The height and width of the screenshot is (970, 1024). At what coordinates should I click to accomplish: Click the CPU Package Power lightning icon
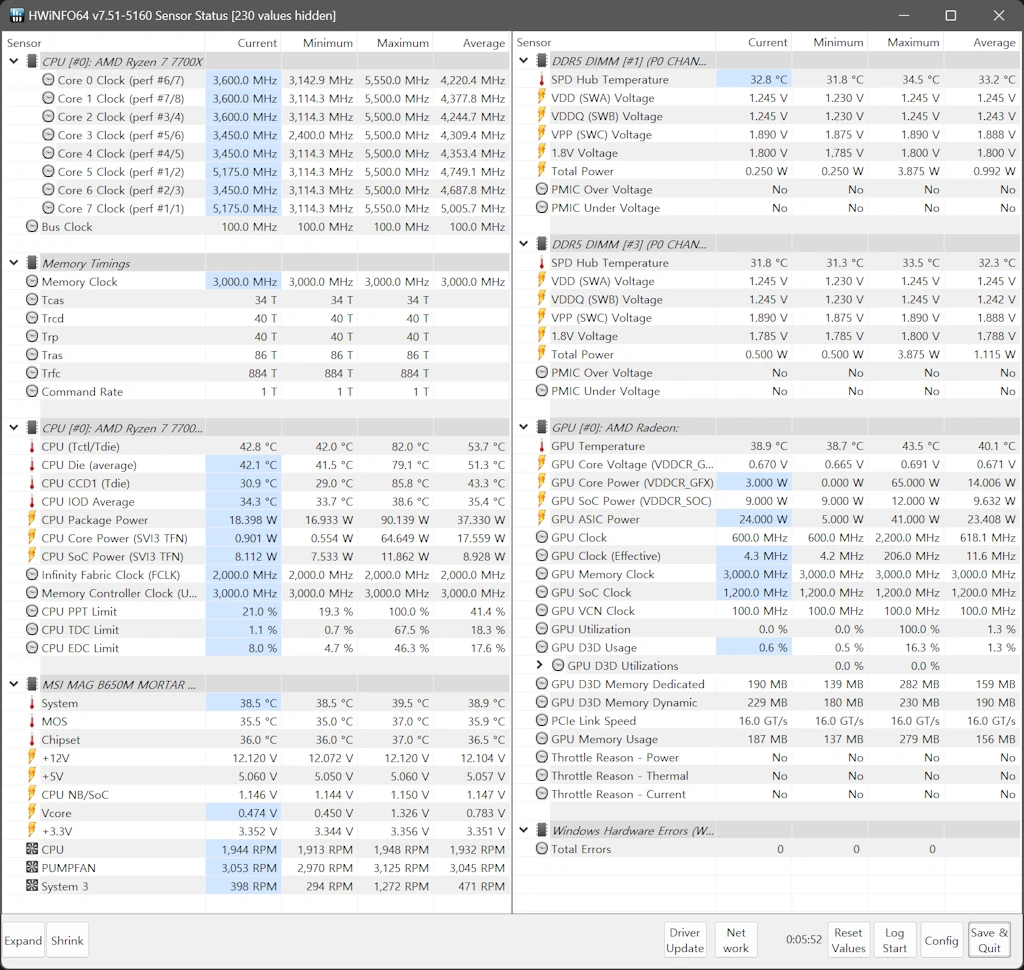31,519
